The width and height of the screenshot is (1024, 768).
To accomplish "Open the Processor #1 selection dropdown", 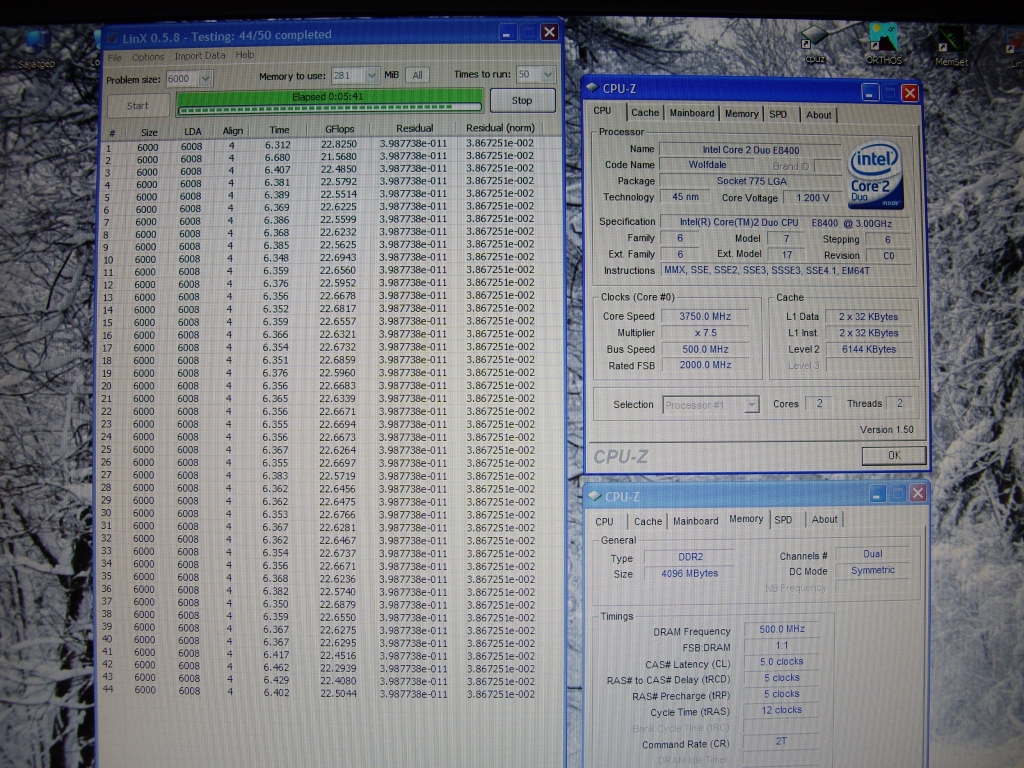I will (752, 404).
